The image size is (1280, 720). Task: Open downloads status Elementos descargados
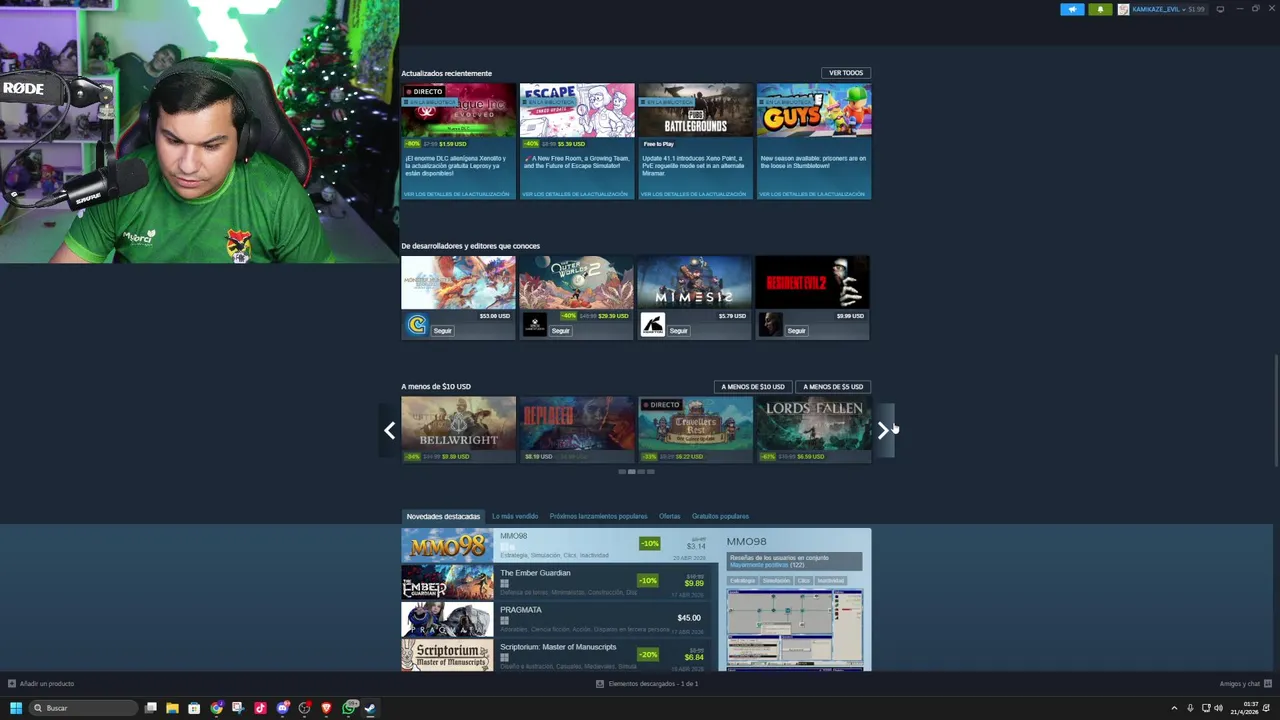[x=647, y=684]
